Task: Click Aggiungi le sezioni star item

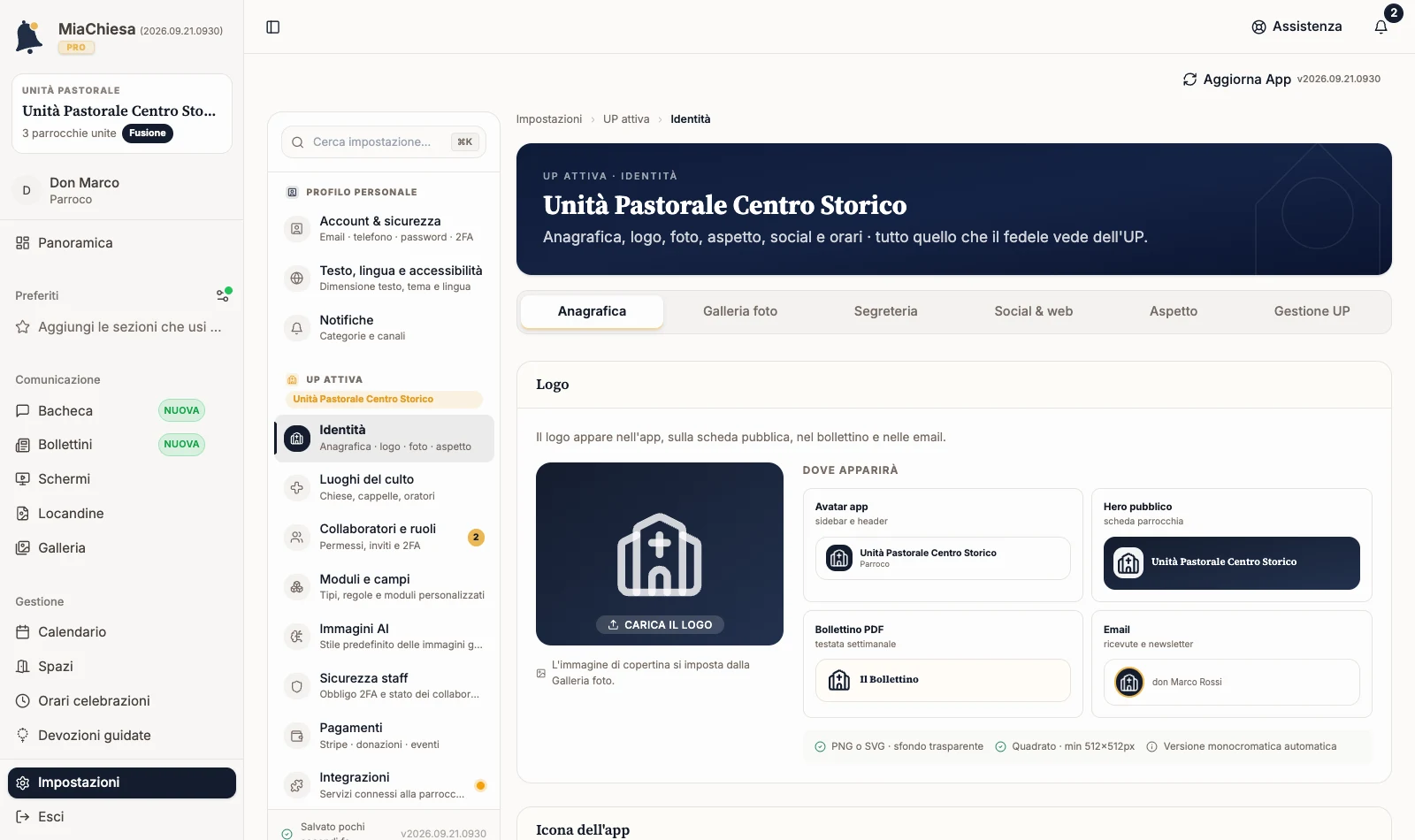Action: click(x=122, y=327)
